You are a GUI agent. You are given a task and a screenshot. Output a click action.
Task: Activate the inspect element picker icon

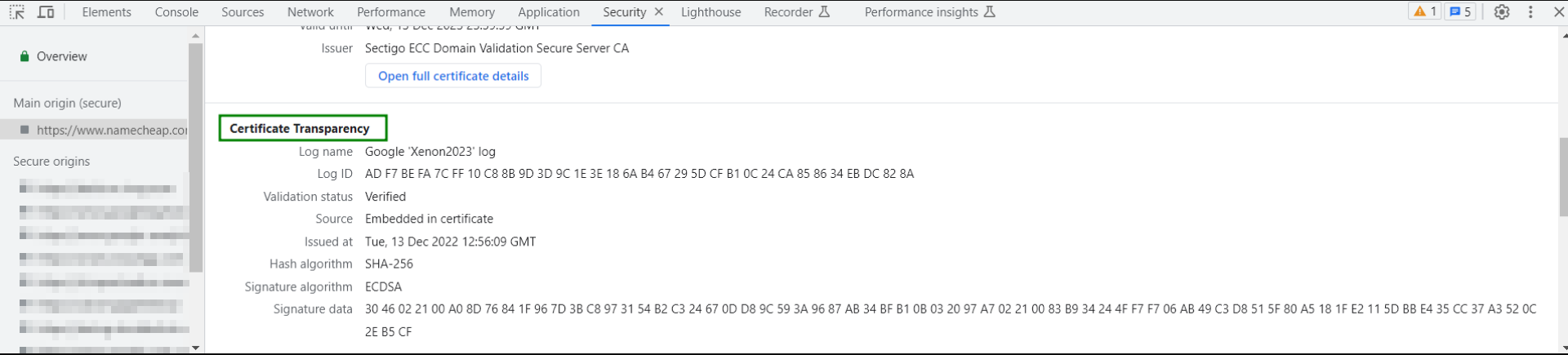pyautogui.click(x=17, y=12)
